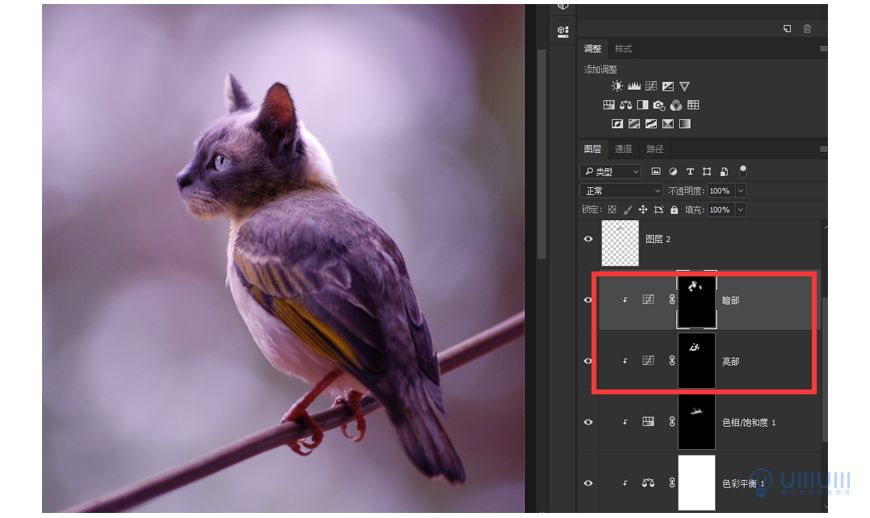Image resolution: width=870 pixels, height=518 pixels.
Task: Add an Exposure adjustment
Action: click(668, 86)
